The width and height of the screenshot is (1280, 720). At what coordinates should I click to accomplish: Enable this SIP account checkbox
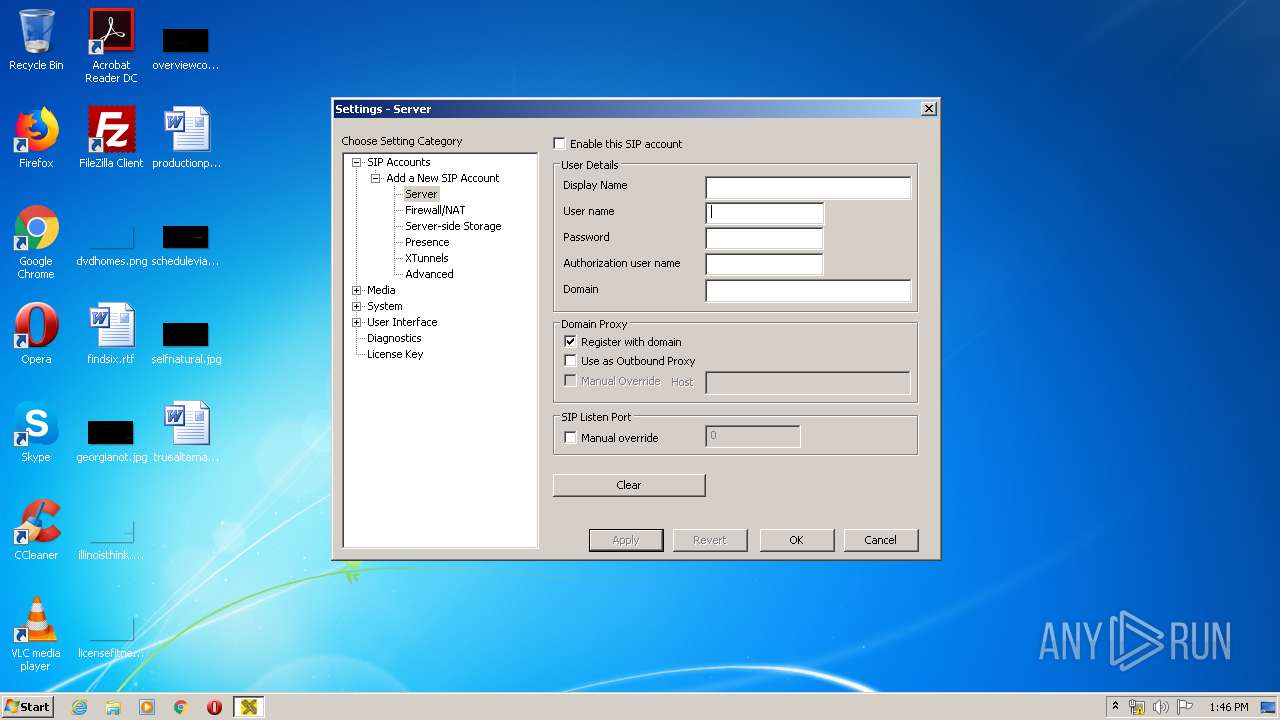pos(559,144)
